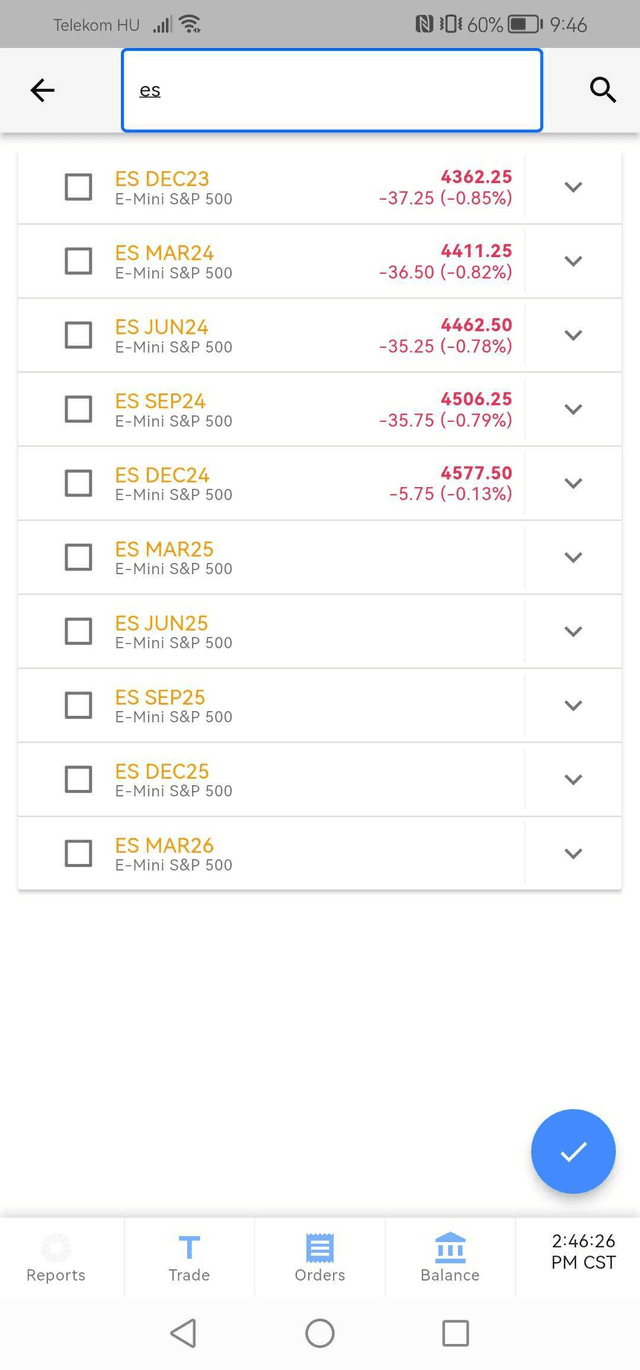Tap the blue checkmark confirm button
This screenshot has height=1370, width=640.
573,1151
